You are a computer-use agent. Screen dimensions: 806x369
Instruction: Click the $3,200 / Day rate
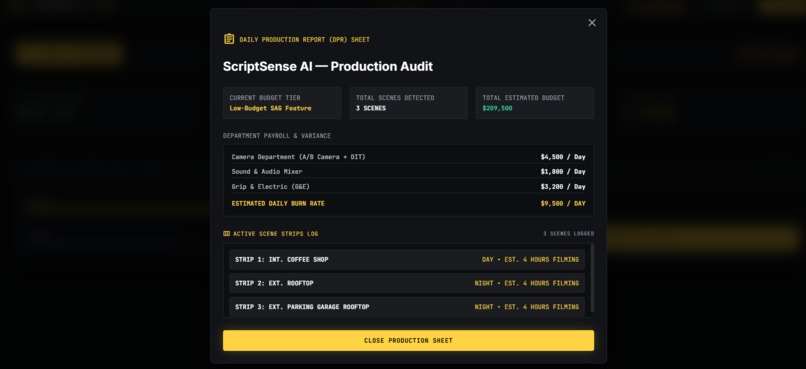[x=563, y=187]
